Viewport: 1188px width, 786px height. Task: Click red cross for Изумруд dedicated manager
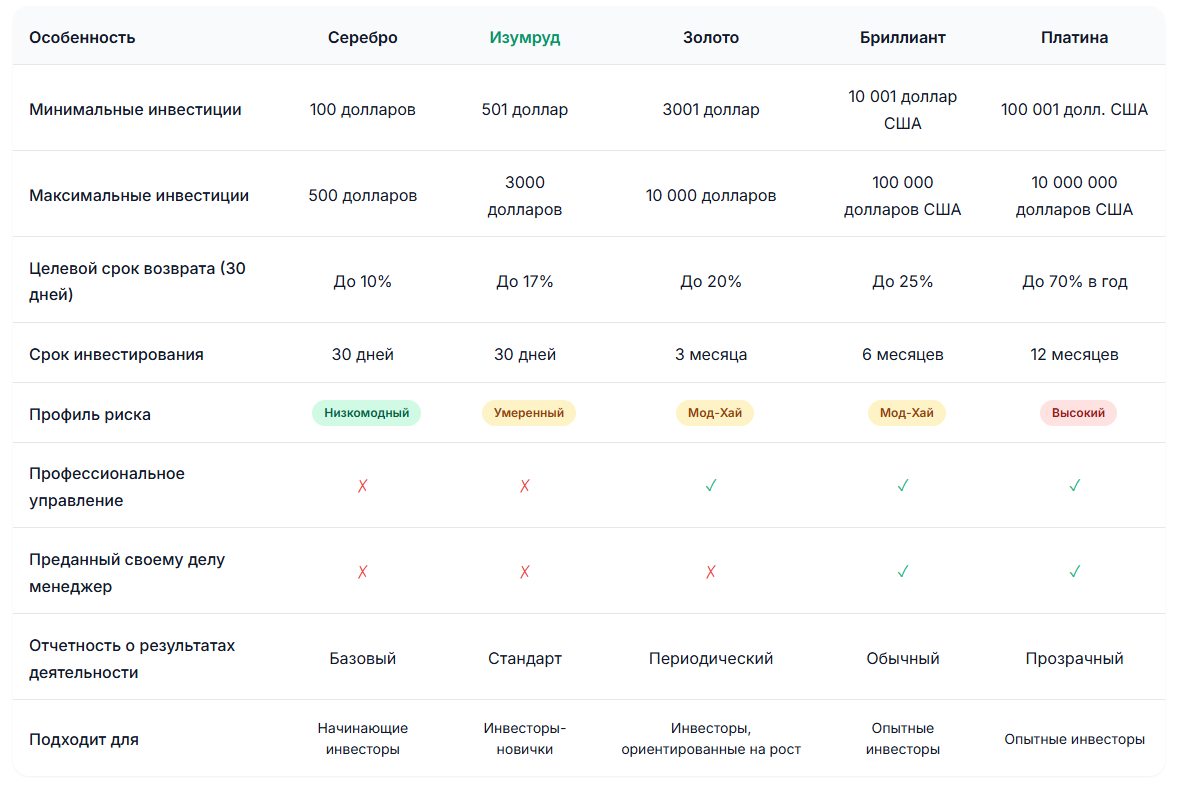(525, 572)
